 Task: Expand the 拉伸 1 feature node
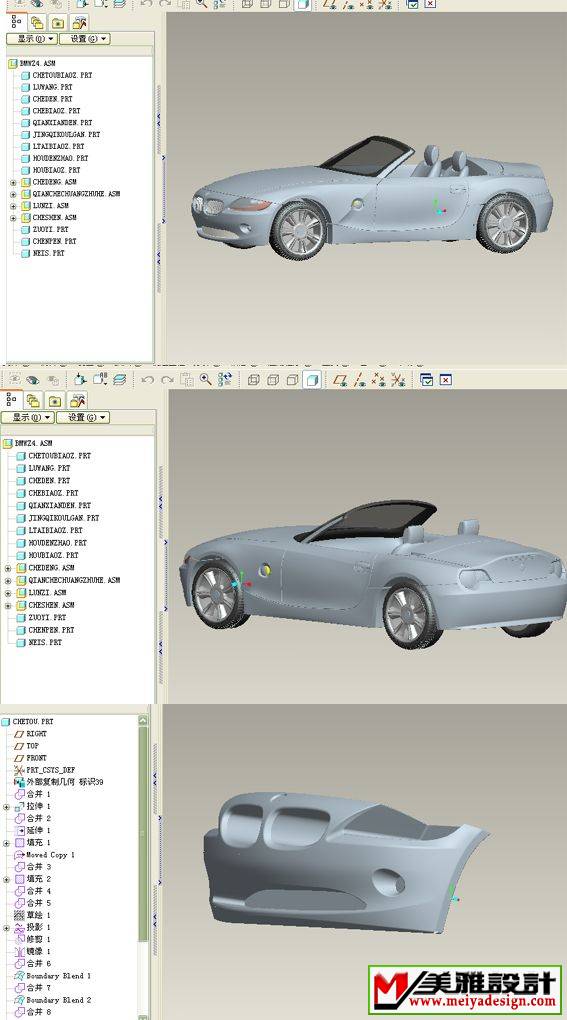click(x=7, y=807)
